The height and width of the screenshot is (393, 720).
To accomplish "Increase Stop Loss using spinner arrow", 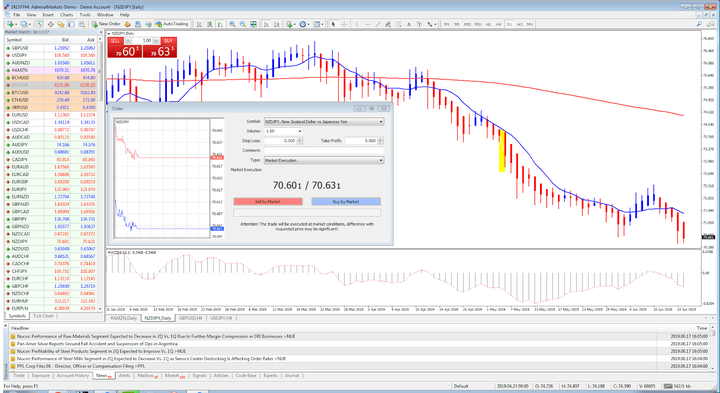I will point(300,139).
